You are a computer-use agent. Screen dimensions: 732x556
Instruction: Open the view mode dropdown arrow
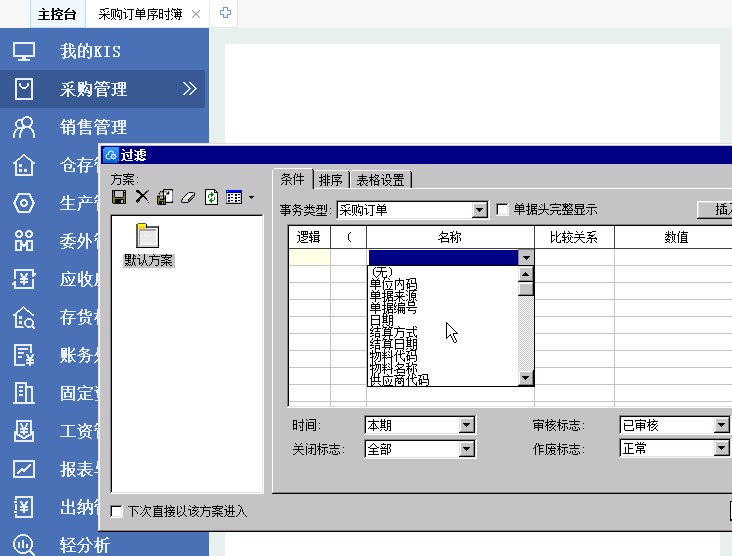(251, 197)
